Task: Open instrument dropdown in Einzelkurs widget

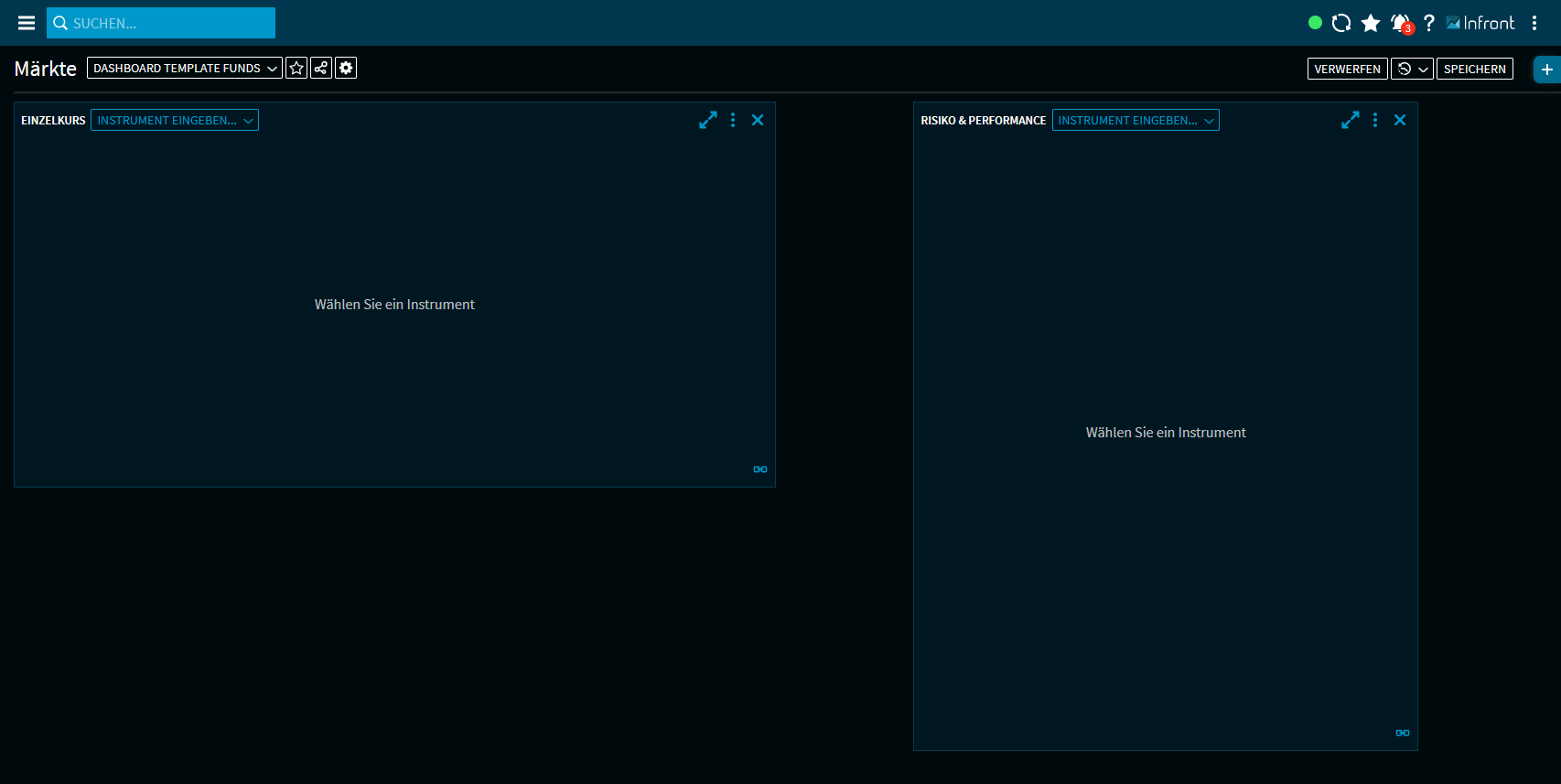Action: pyautogui.click(x=175, y=120)
